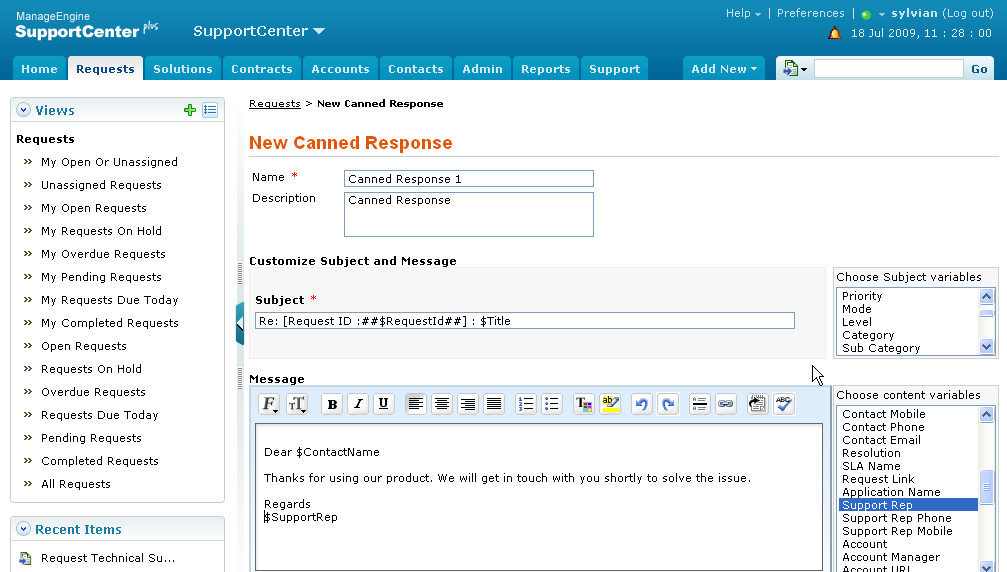The height and width of the screenshot is (572, 1007).
Task: Open the Accounts tab
Action: click(x=340, y=69)
